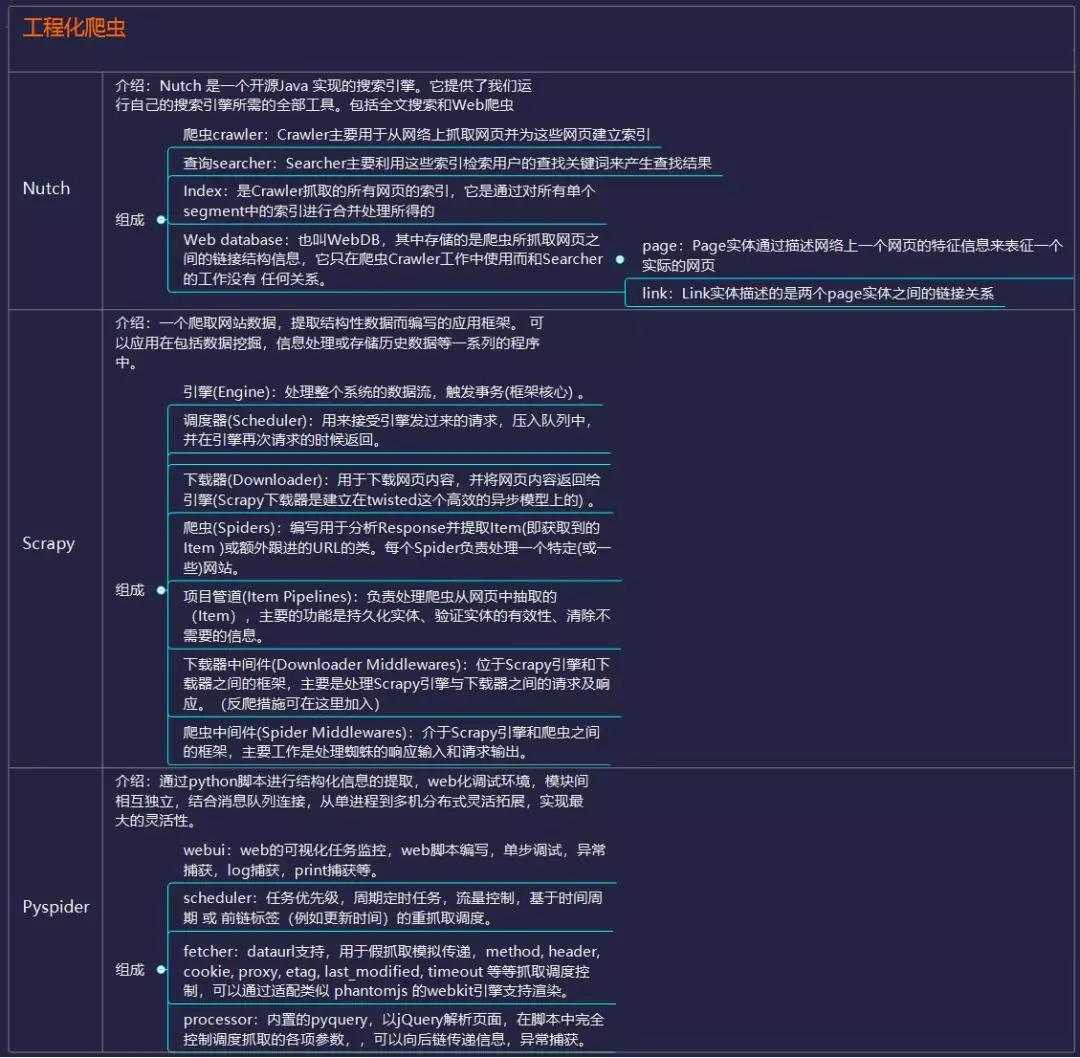Click the fetcher: dataurl支持 node
This screenshot has height=1058, width=1080.
(x=391, y=971)
